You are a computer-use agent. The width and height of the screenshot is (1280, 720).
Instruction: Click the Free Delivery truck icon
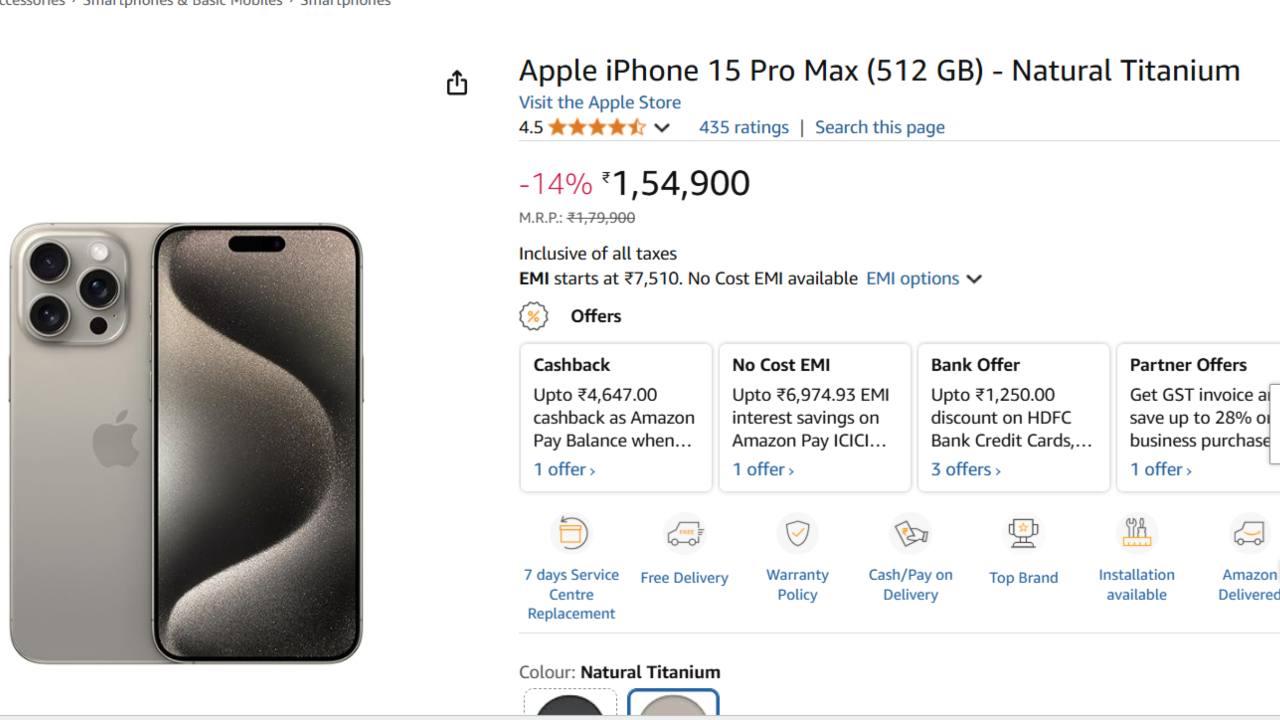(x=685, y=534)
